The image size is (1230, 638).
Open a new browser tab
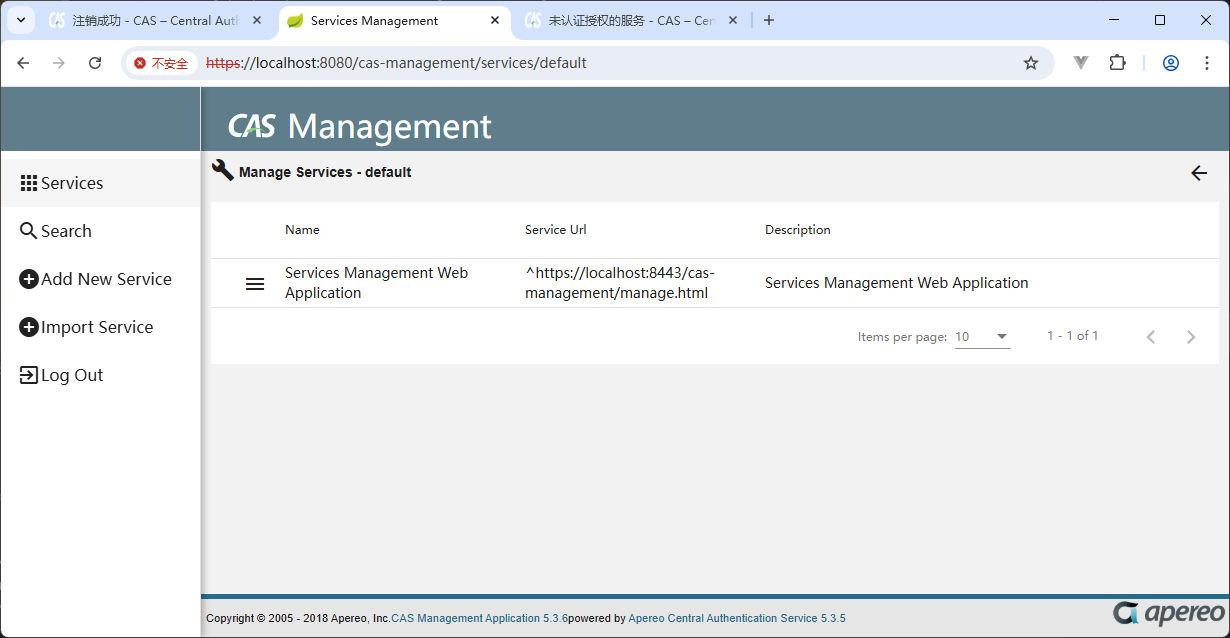pyautogui.click(x=769, y=20)
